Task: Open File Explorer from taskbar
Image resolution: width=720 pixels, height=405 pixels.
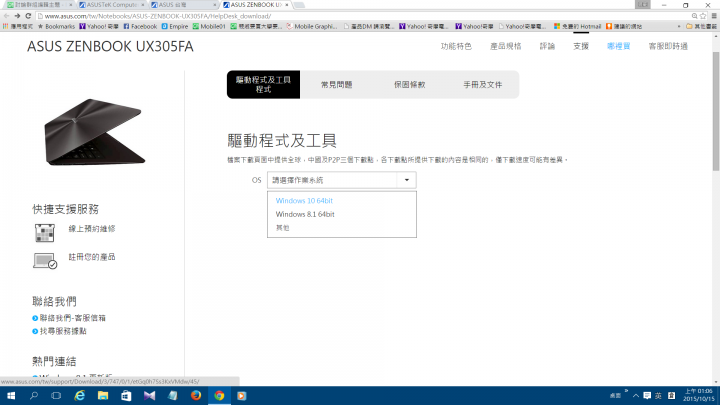Action: click(x=103, y=395)
